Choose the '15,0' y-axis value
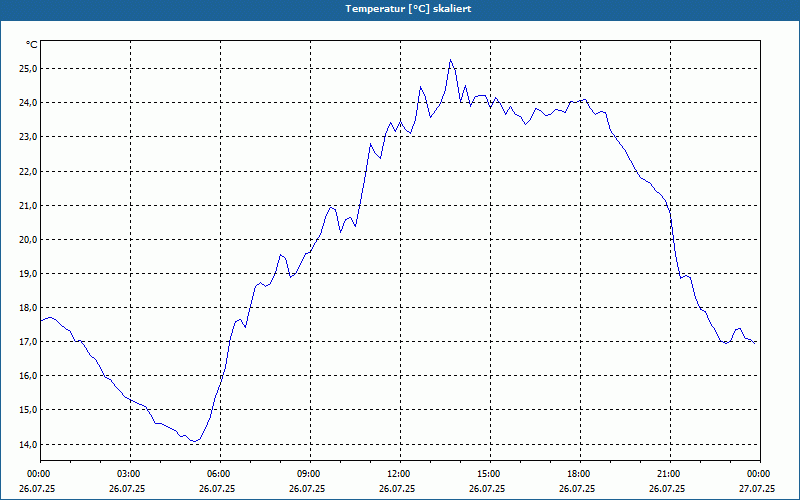 pyautogui.click(x=26, y=410)
